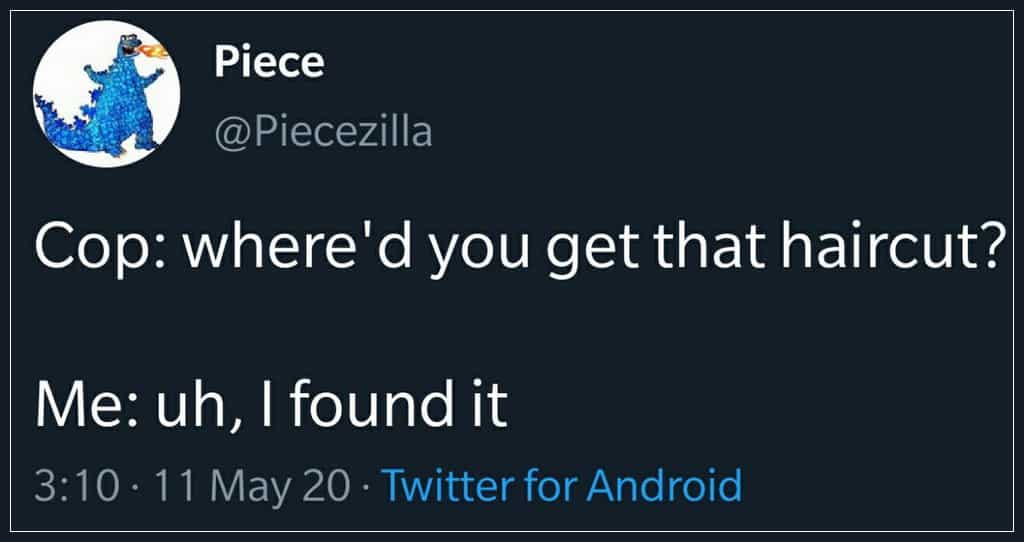This screenshot has width=1024, height=542.
Task: Click the Twitter for Android source link
Action: [x=562, y=486]
